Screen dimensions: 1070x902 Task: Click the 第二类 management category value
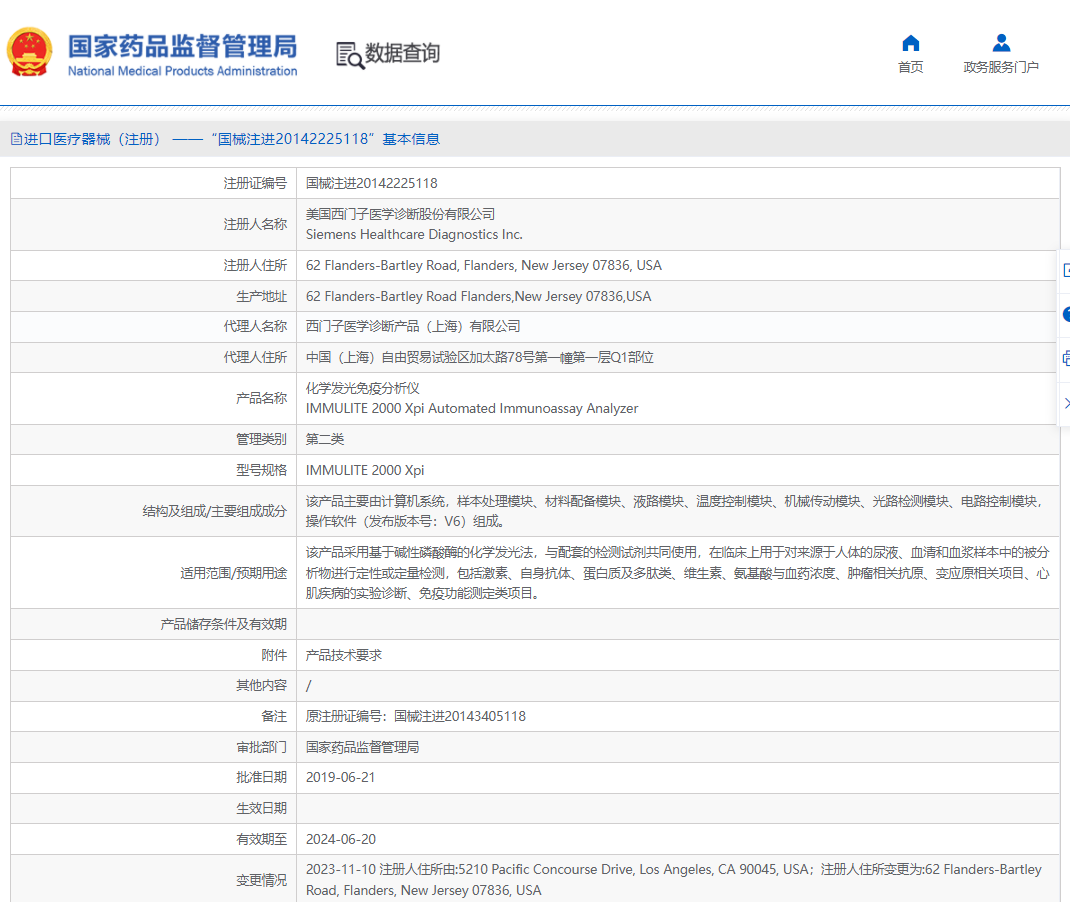(x=325, y=439)
